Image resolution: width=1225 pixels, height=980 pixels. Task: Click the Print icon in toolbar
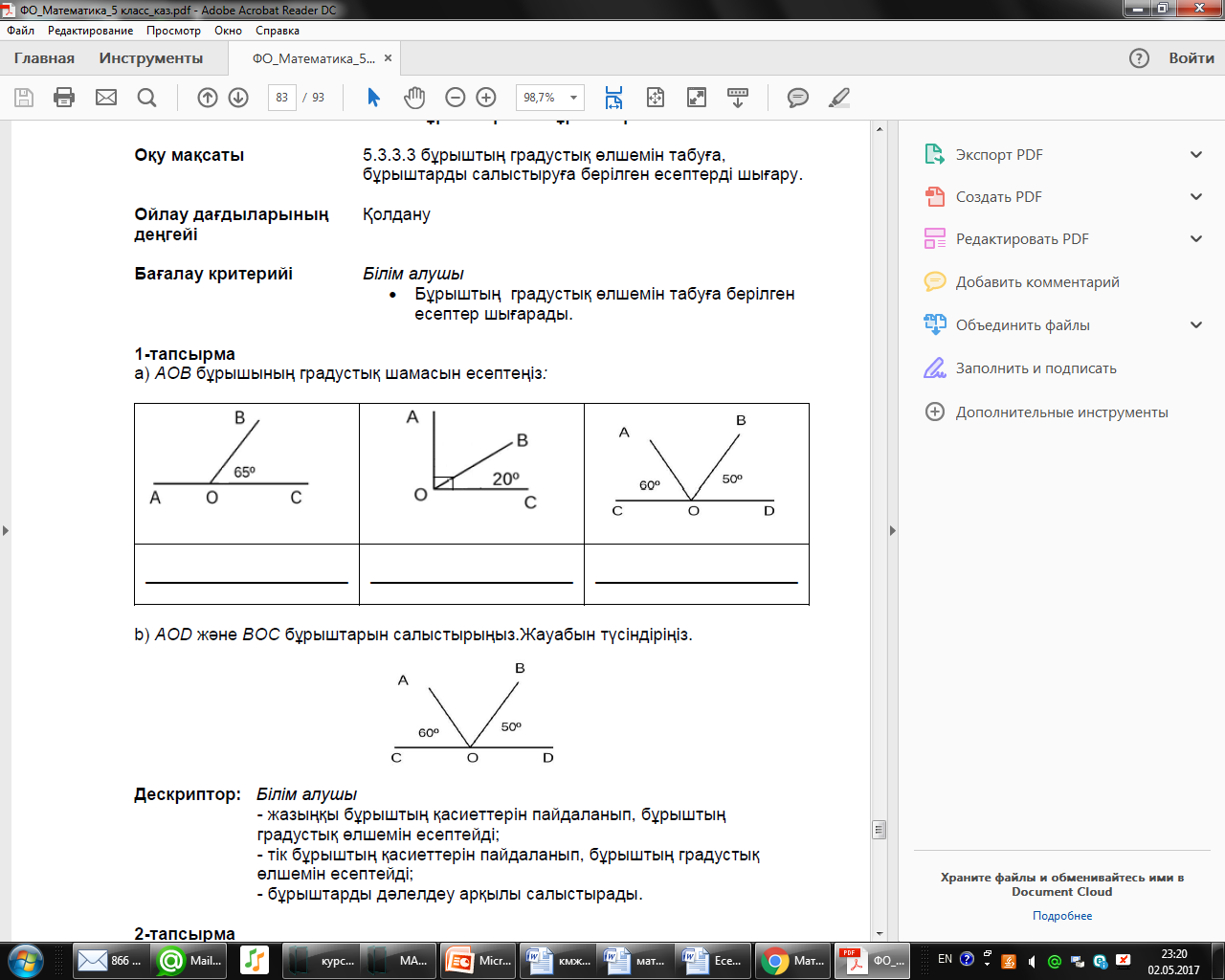point(64,98)
